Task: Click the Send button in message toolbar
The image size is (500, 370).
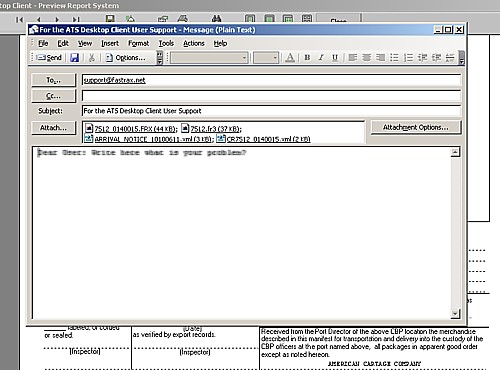Action: [x=49, y=58]
